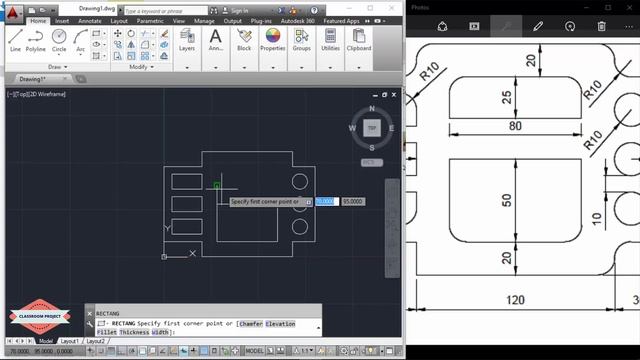Toggle Snap mode in status bar

(101, 351)
